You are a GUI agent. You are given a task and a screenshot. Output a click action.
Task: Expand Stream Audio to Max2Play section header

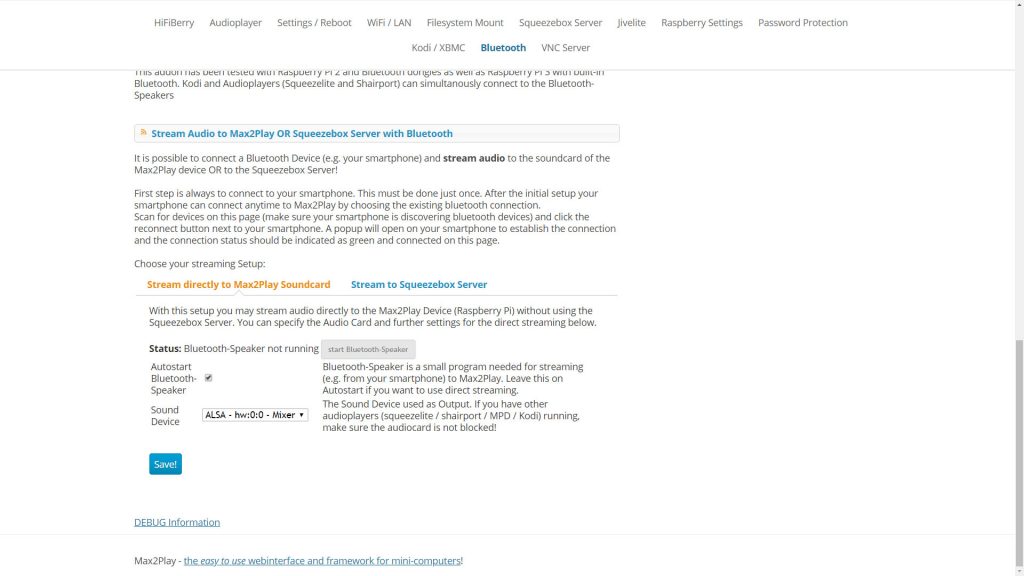coord(377,133)
